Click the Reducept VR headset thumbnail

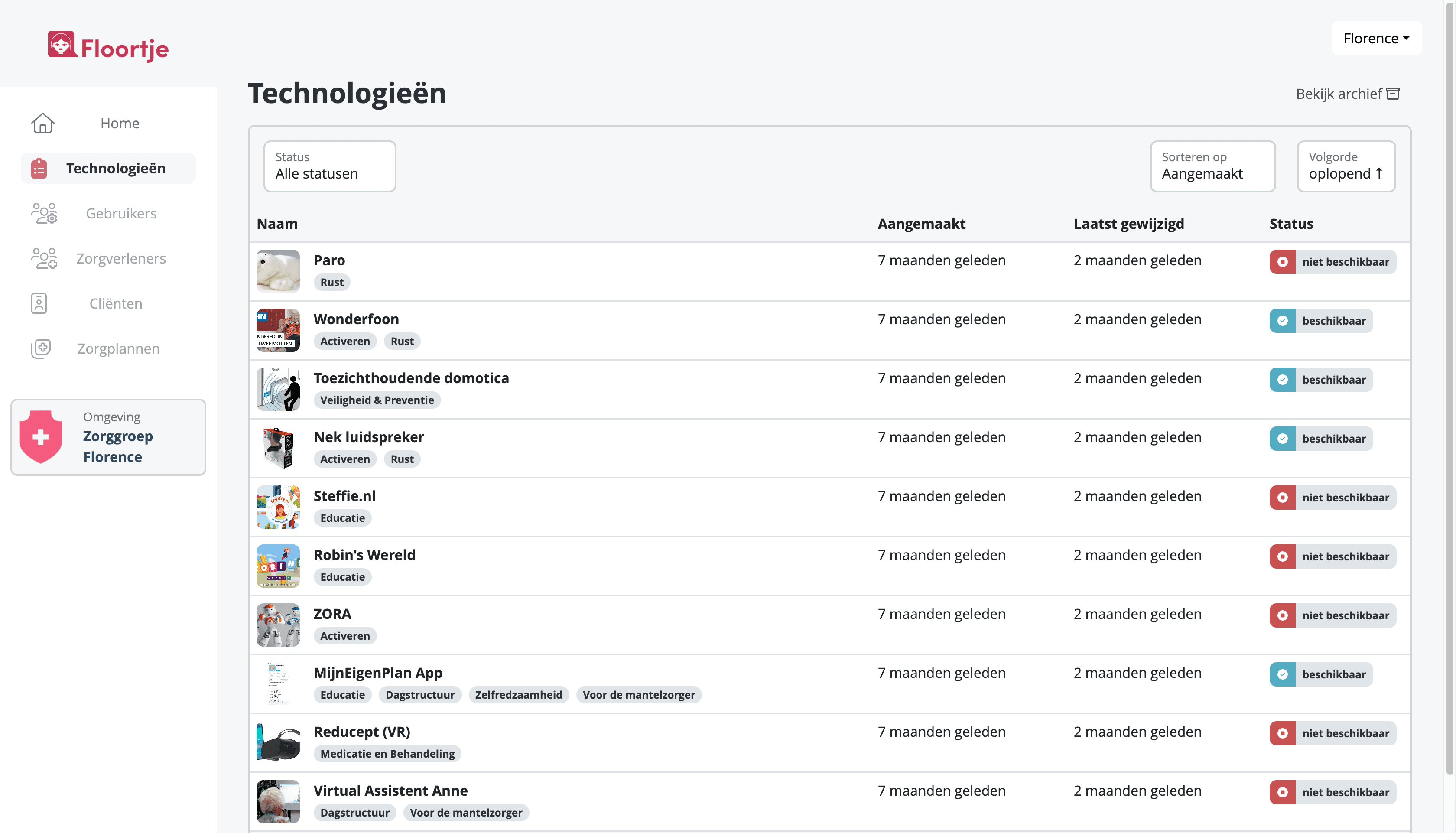click(278, 742)
